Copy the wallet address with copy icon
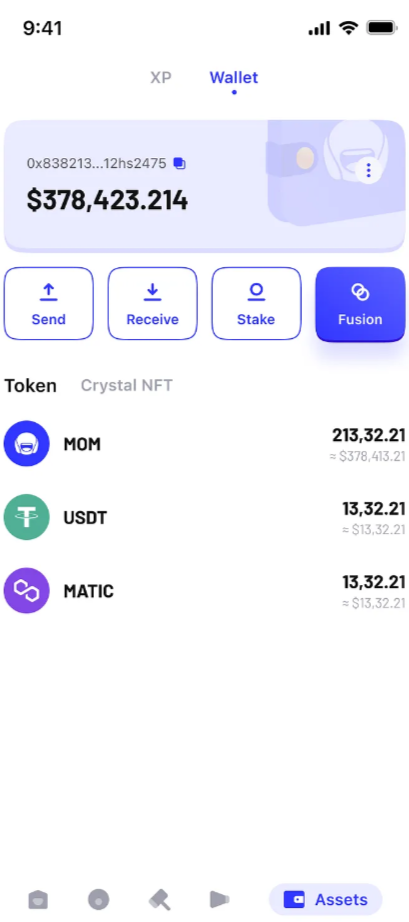 tap(180, 163)
